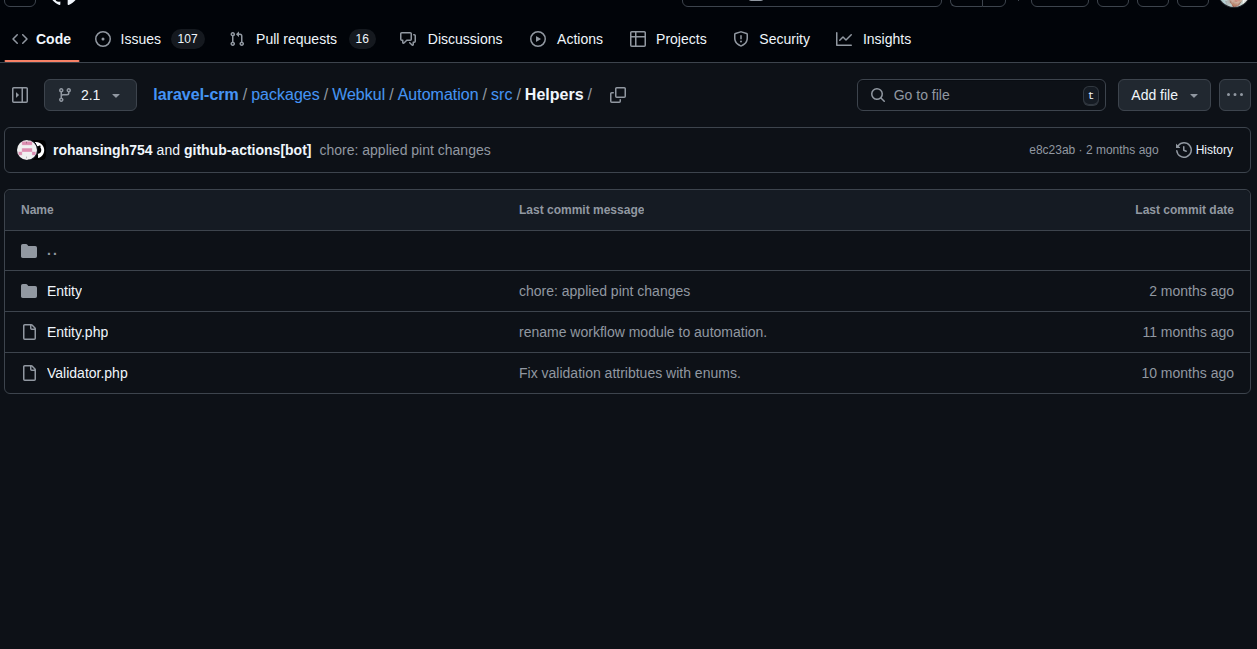
Task: Open rohansingh754 author link
Action: 103,150
